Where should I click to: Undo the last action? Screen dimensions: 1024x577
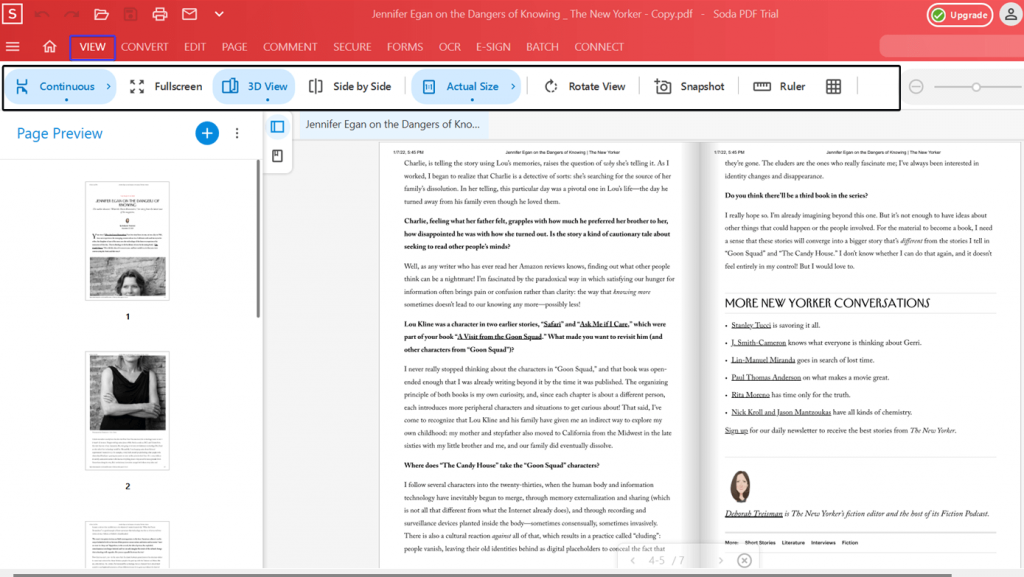(42, 14)
